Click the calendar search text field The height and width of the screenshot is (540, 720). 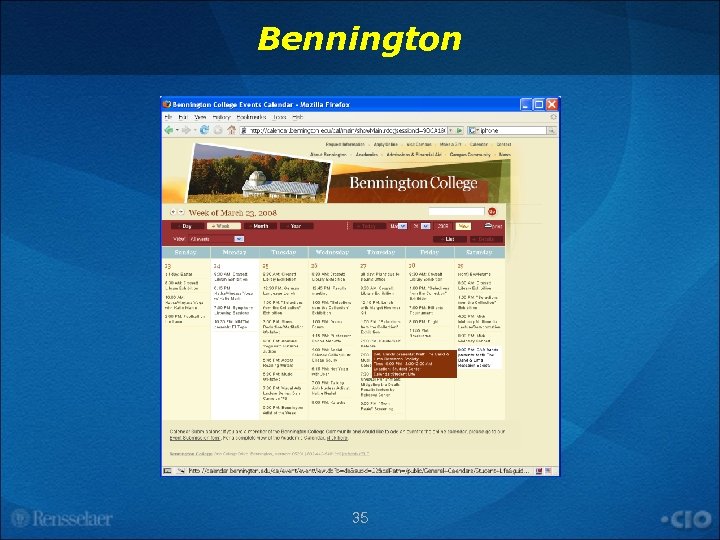click(x=456, y=211)
